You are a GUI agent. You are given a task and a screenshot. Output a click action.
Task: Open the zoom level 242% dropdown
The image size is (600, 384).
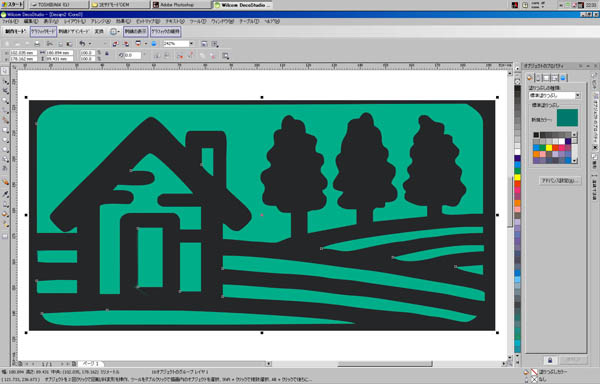[191, 44]
